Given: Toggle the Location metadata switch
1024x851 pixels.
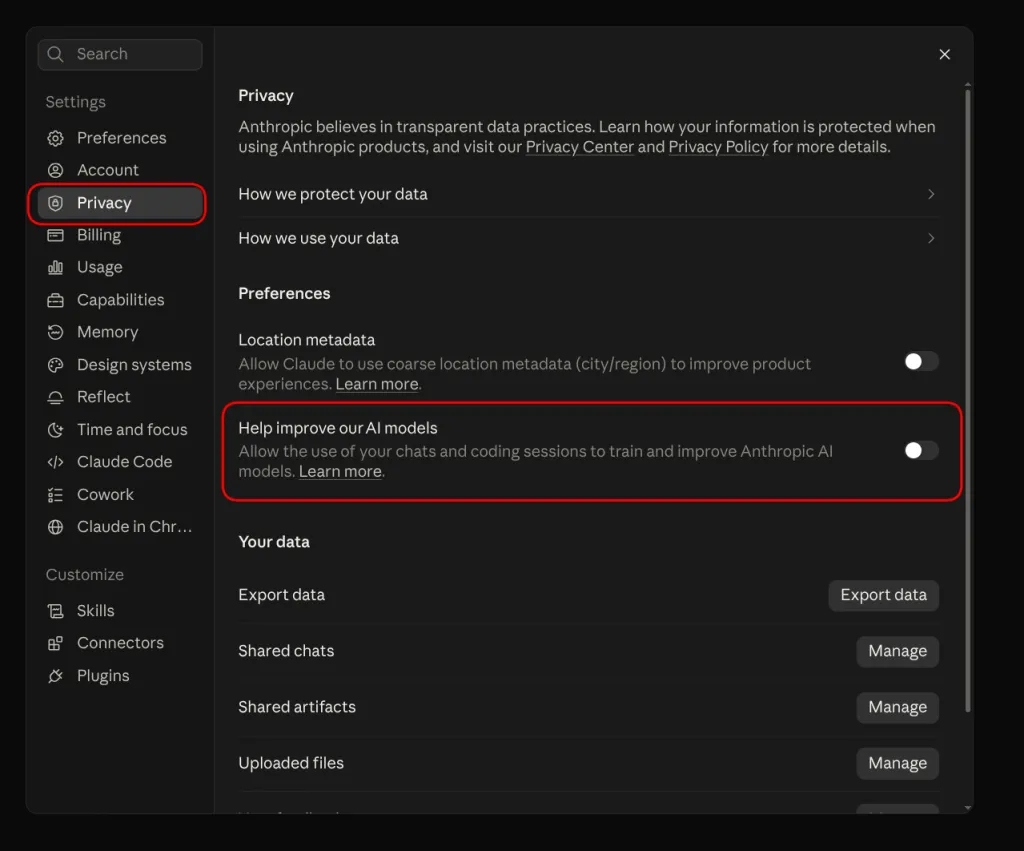Looking at the screenshot, I should [921, 361].
